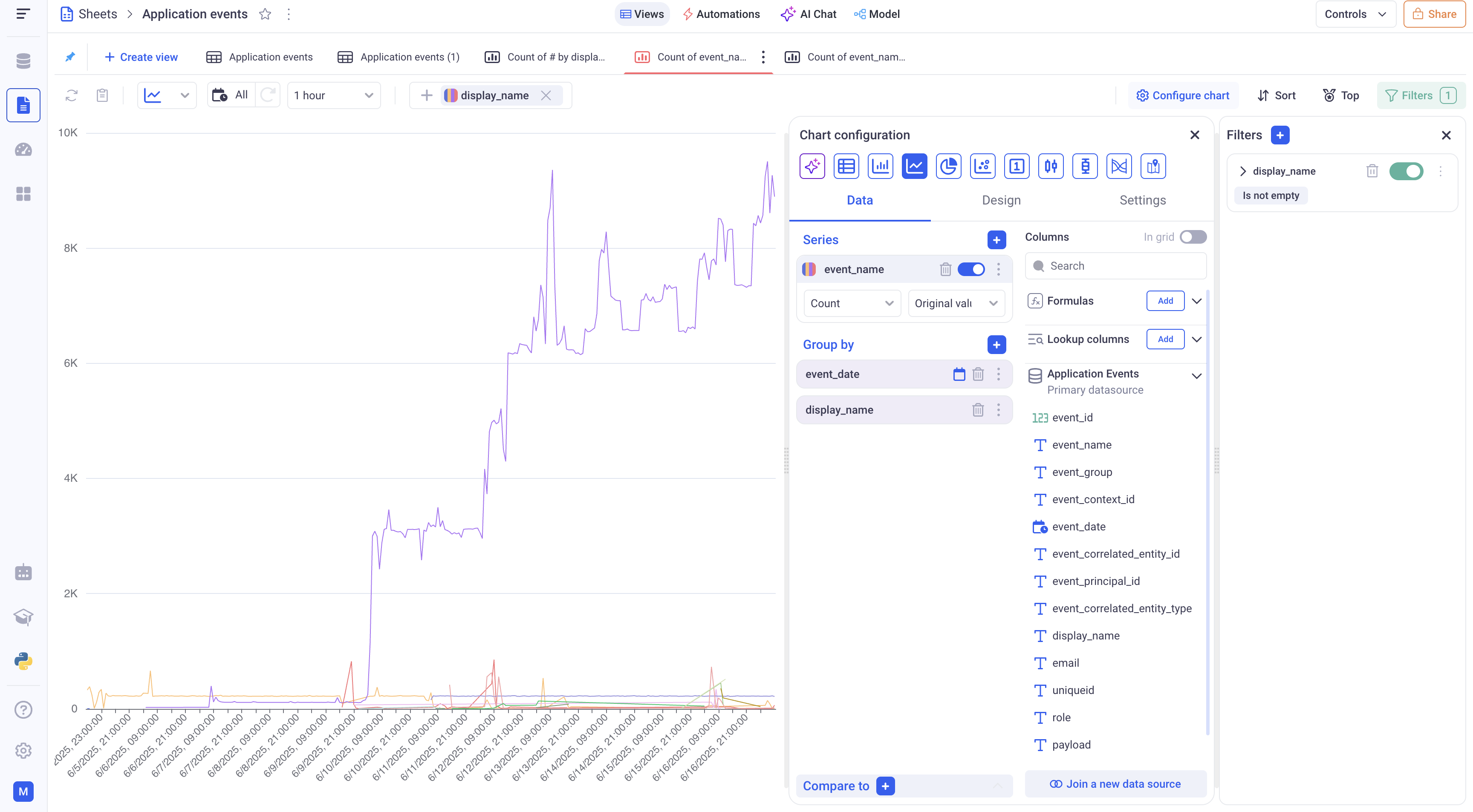Delete the event_name series with trash icon
Viewport: 1473px width, 812px height.
[945, 269]
